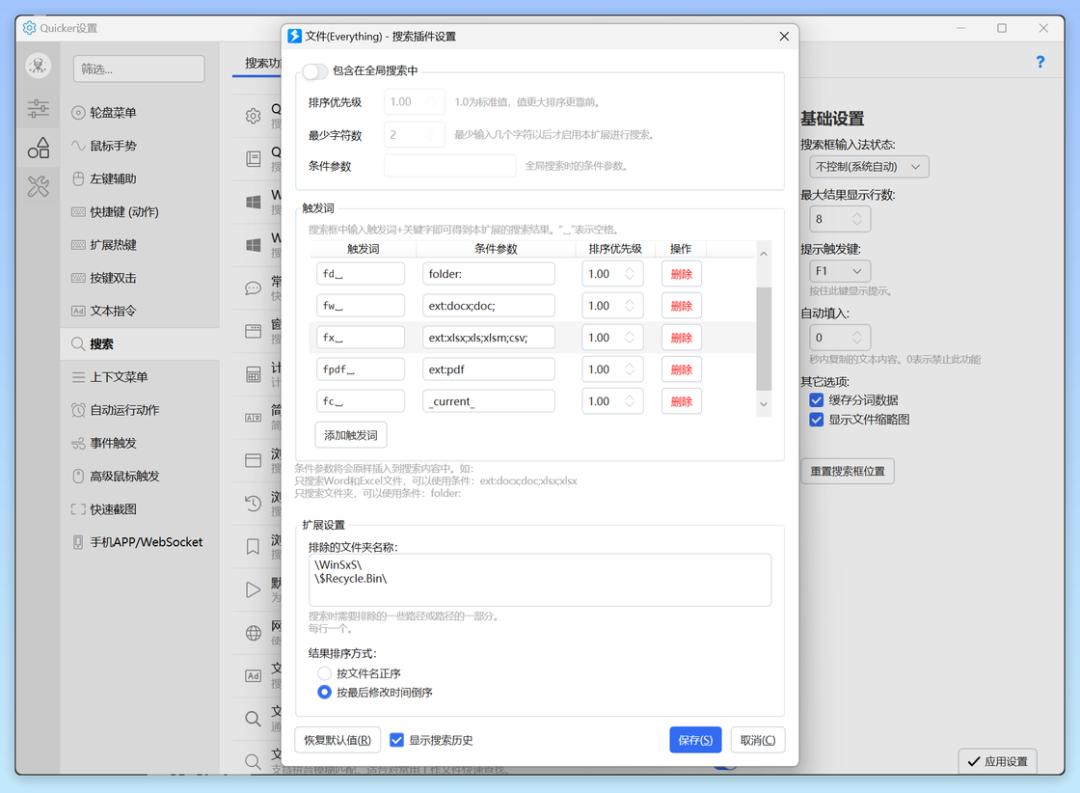Adjust 最大结果显示行数 stepper
The width and height of the screenshot is (1080, 793).
pyautogui.click(x=857, y=219)
